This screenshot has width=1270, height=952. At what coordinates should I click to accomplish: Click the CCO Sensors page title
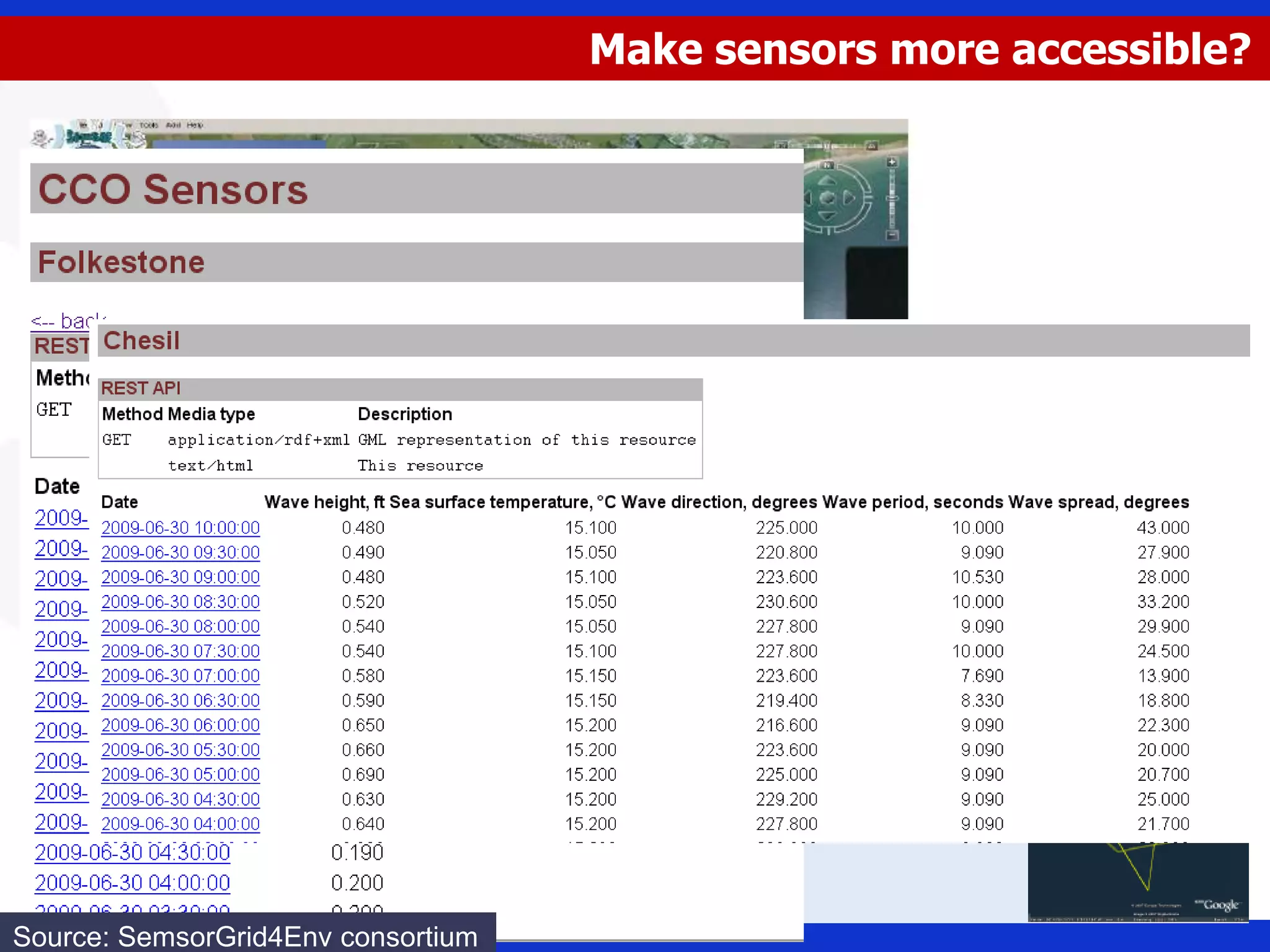(x=173, y=189)
